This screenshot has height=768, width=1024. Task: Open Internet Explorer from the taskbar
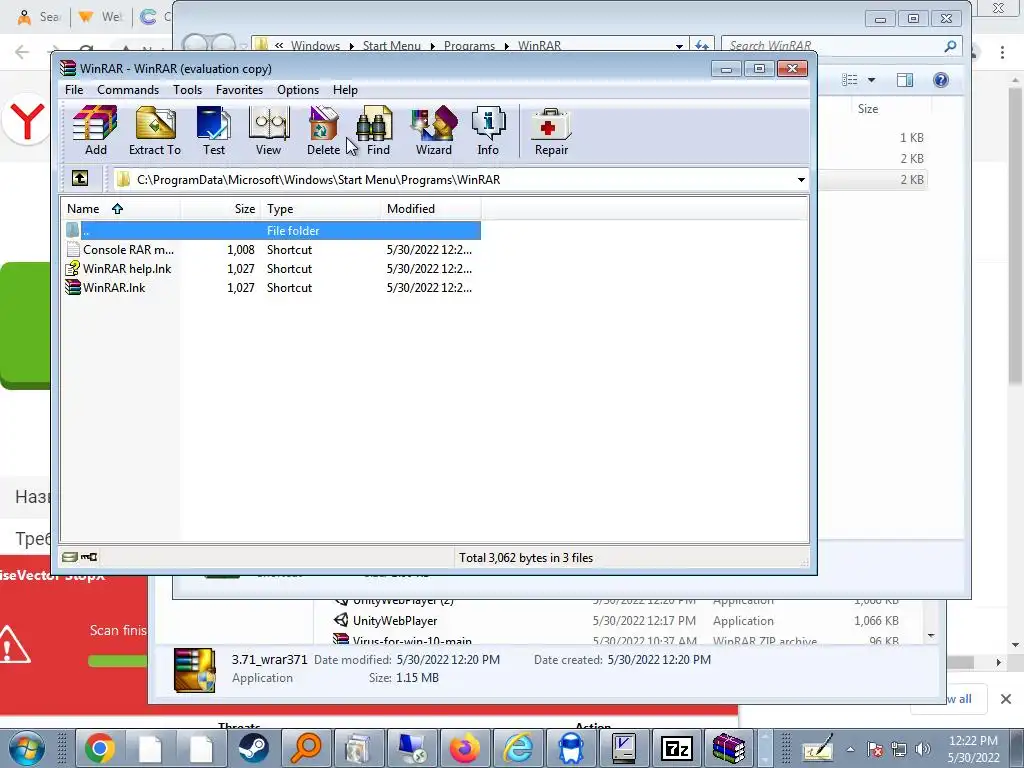(x=518, y=748)
